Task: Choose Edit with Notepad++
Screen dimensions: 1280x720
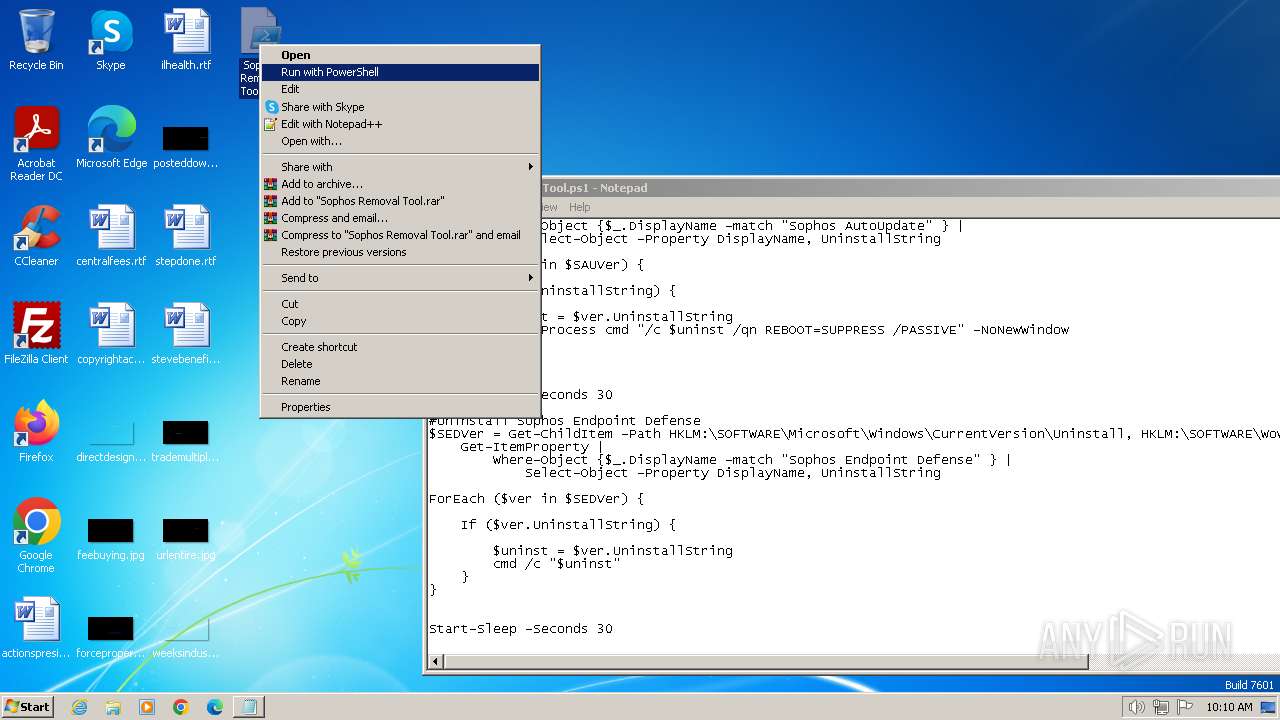Action: (x=400, y=124)
